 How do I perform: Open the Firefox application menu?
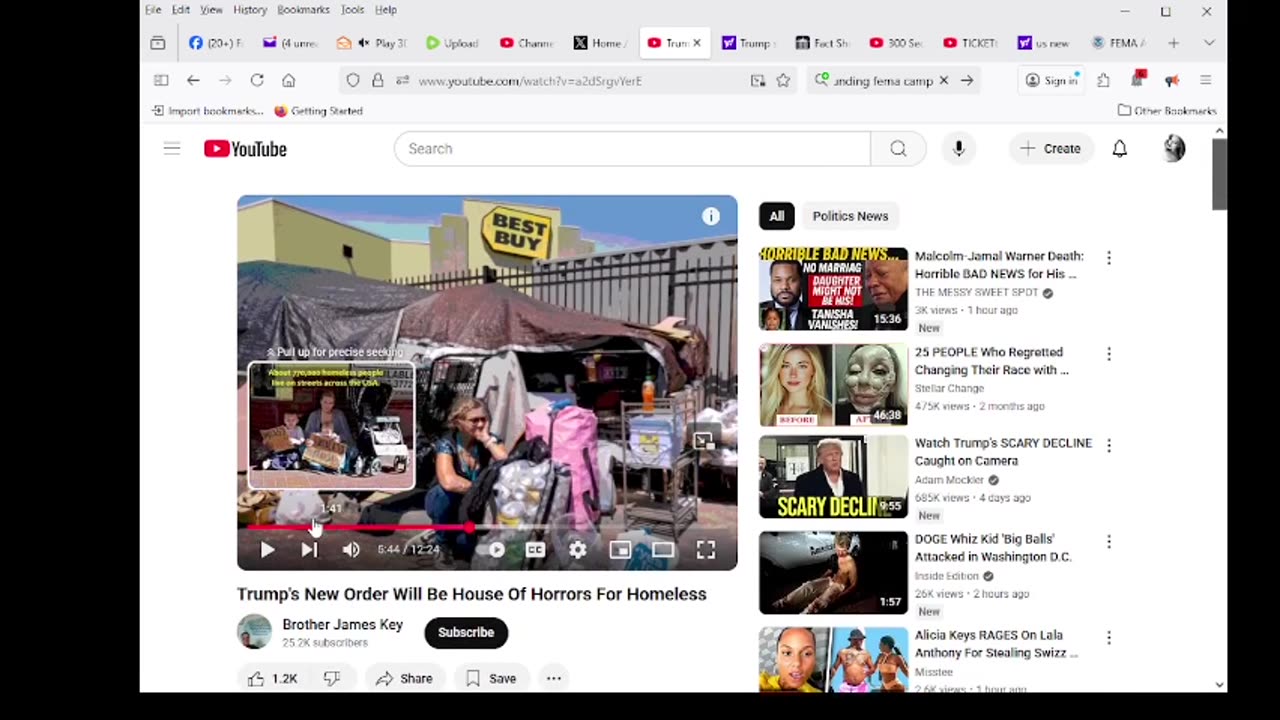click(1205, 80)
